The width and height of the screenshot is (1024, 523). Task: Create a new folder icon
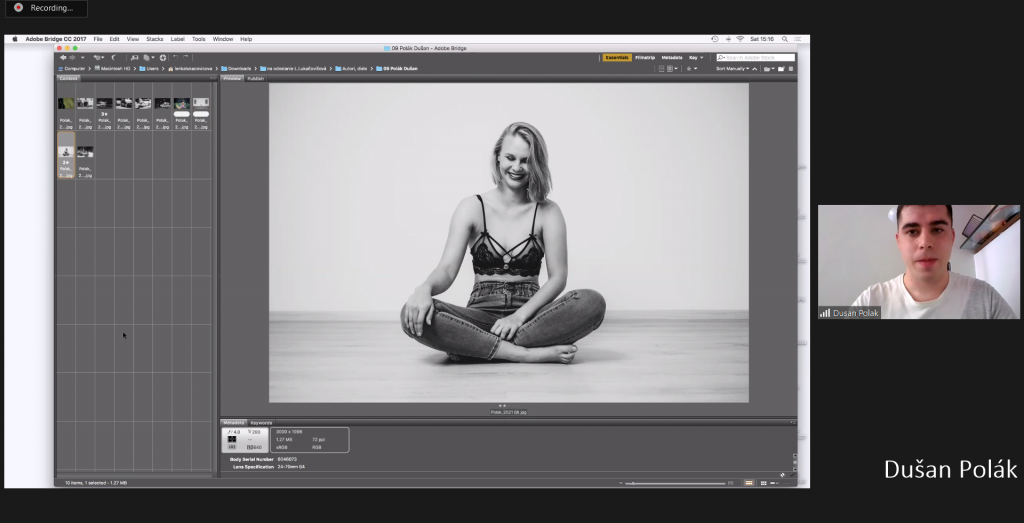pyautogui.click(x=781, y=69)
